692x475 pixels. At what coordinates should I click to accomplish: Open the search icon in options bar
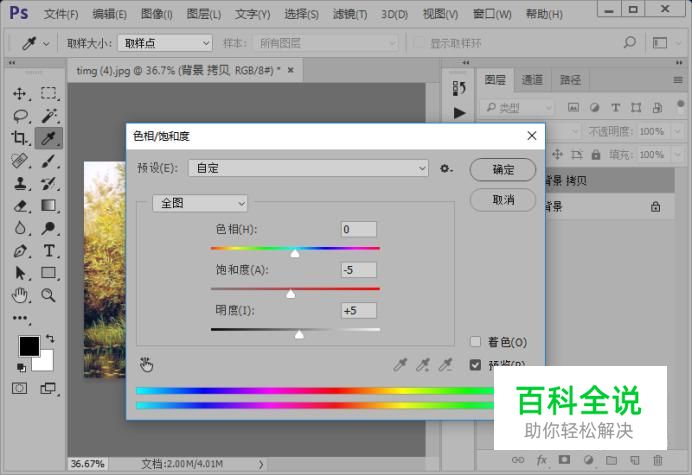(630, 43)
